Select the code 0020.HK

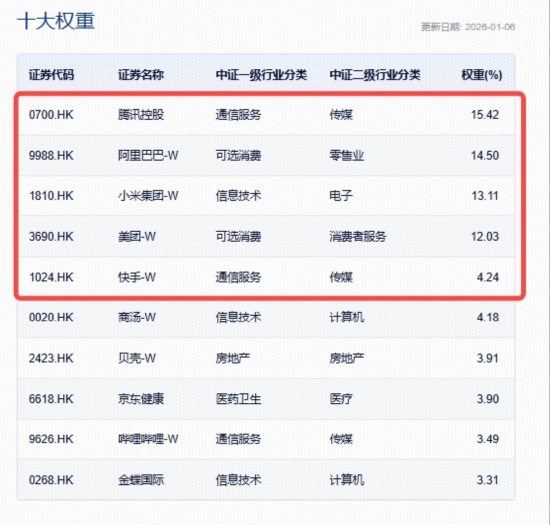click(51, 317)
